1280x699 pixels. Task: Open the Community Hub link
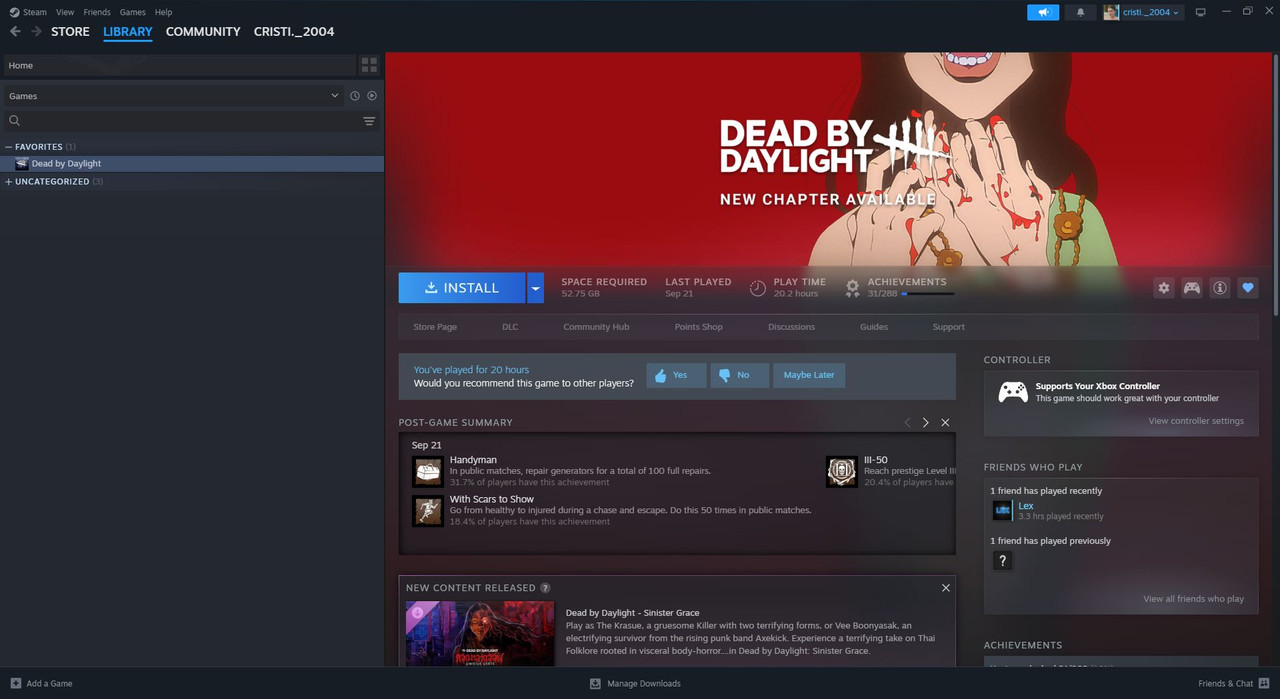click(x=596, y=327)
